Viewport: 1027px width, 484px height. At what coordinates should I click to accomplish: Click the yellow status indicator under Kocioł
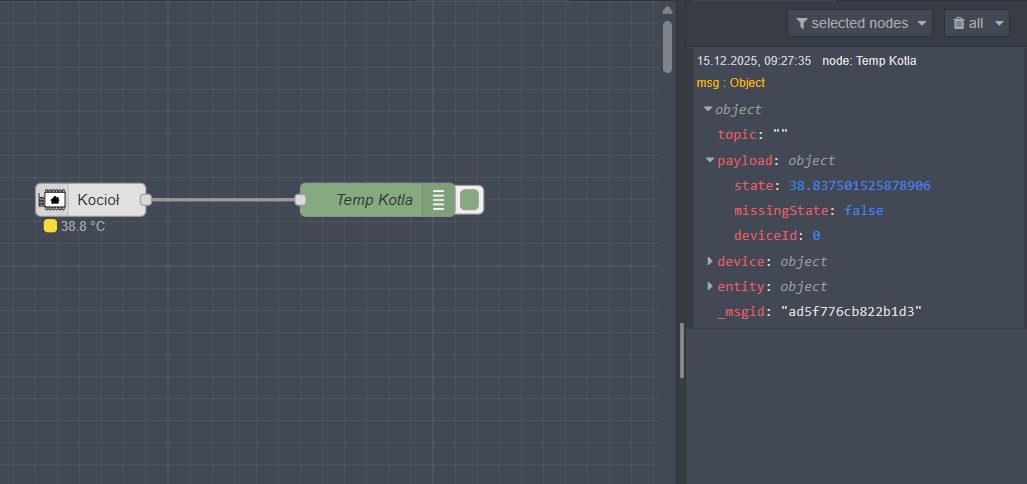tap(50, 227)
